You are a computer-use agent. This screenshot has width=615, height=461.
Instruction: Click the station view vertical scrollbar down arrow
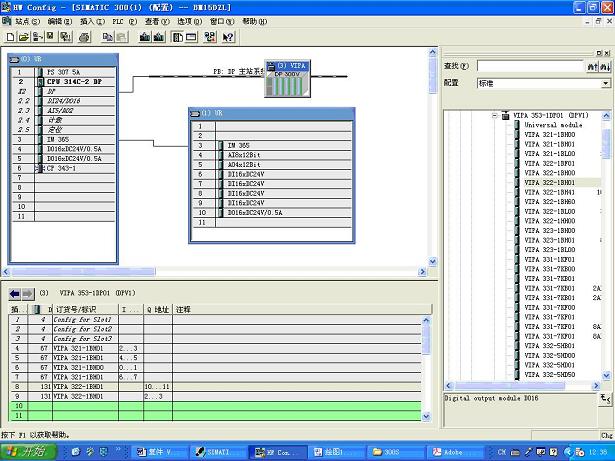tap(433, 261)
